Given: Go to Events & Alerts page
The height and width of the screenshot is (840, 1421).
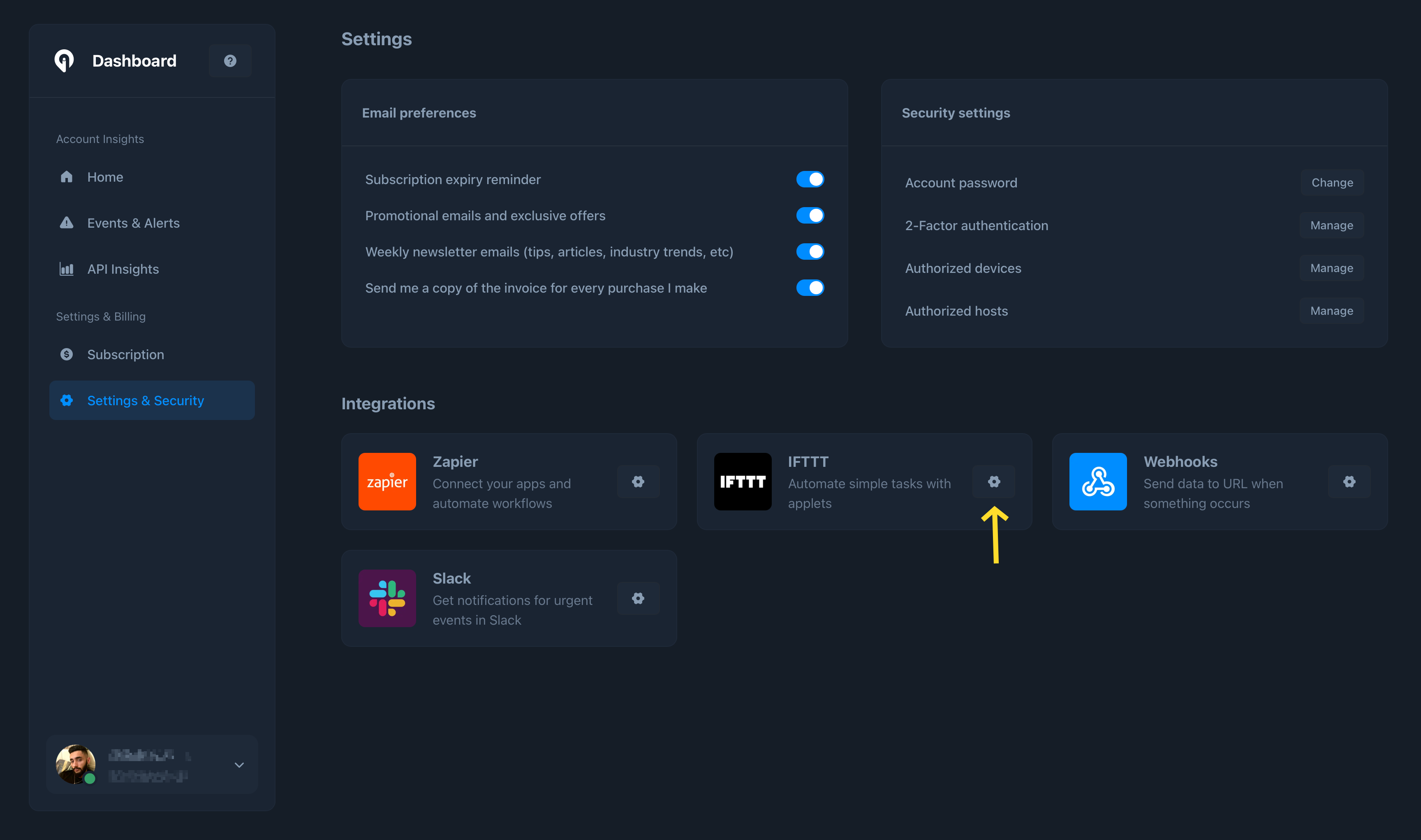Looking at the screenshot, I should pos(133,223).
